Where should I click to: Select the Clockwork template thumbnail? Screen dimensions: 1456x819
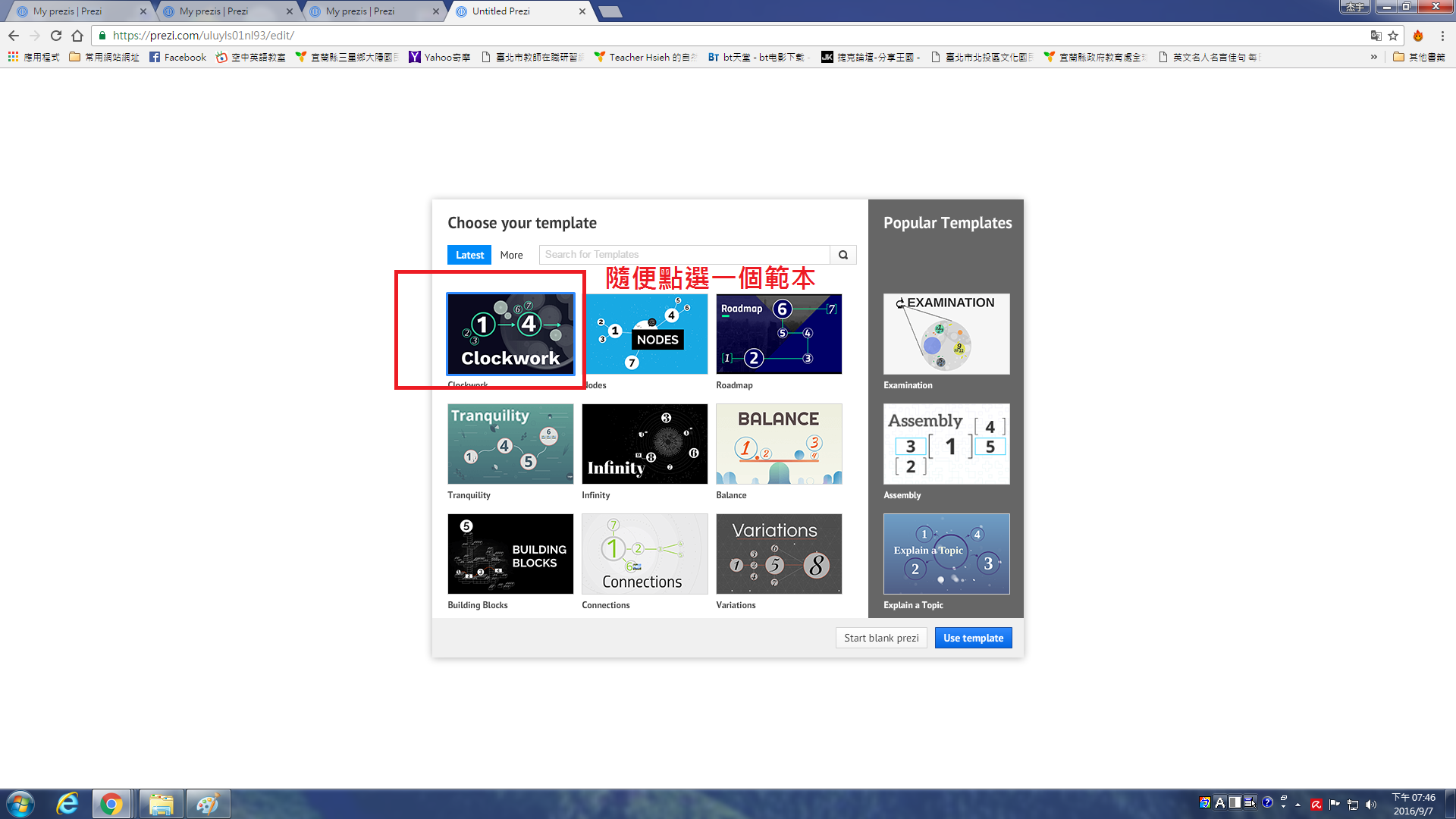click(x=510, y=334)
